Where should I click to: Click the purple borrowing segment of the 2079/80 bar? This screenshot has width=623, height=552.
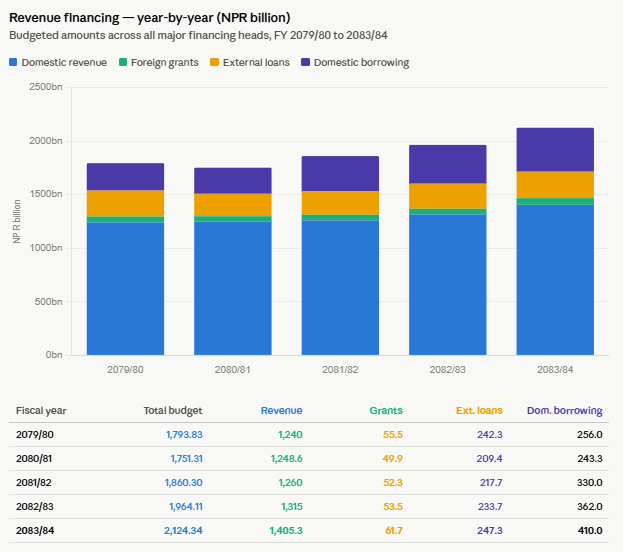(126, 177)
